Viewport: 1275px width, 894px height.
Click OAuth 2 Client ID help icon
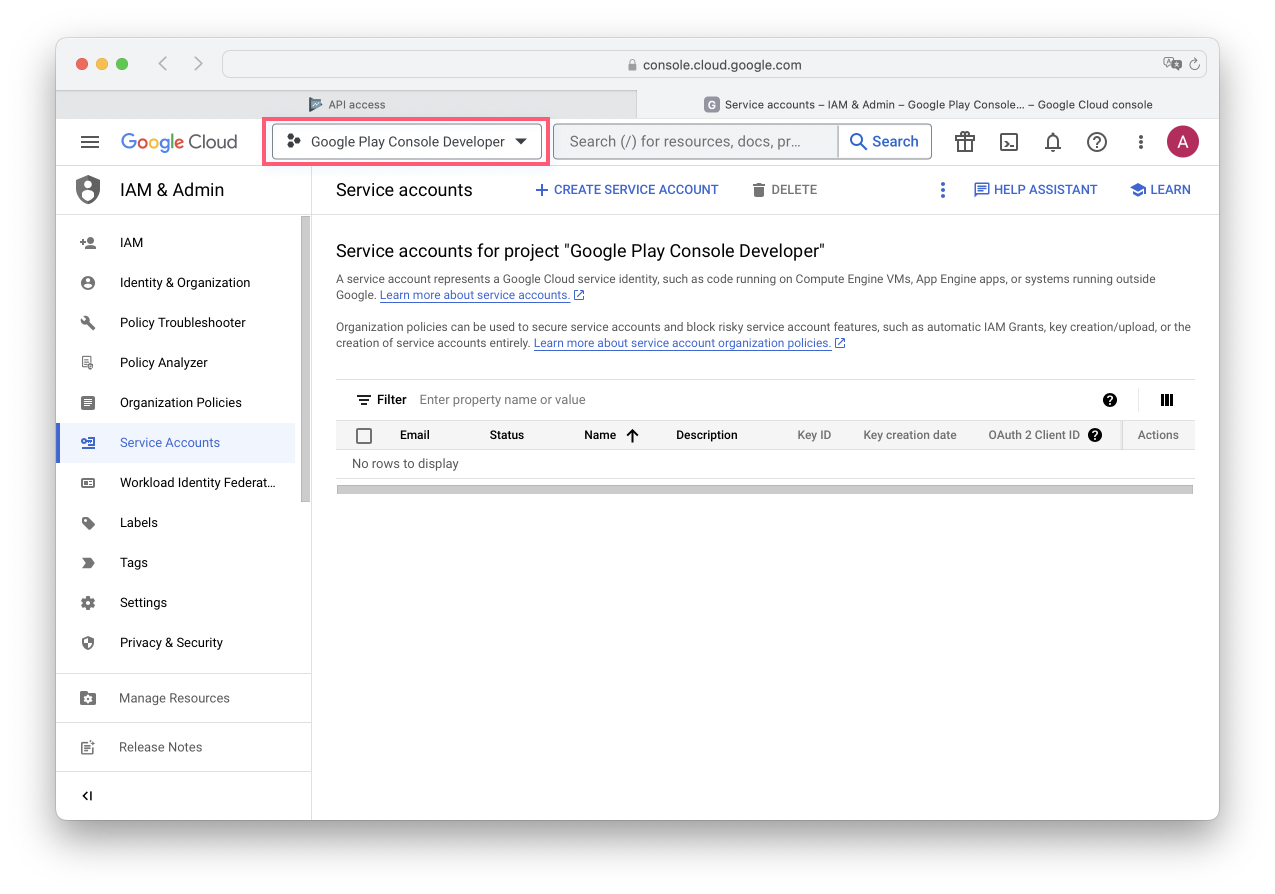point(1095,435)
